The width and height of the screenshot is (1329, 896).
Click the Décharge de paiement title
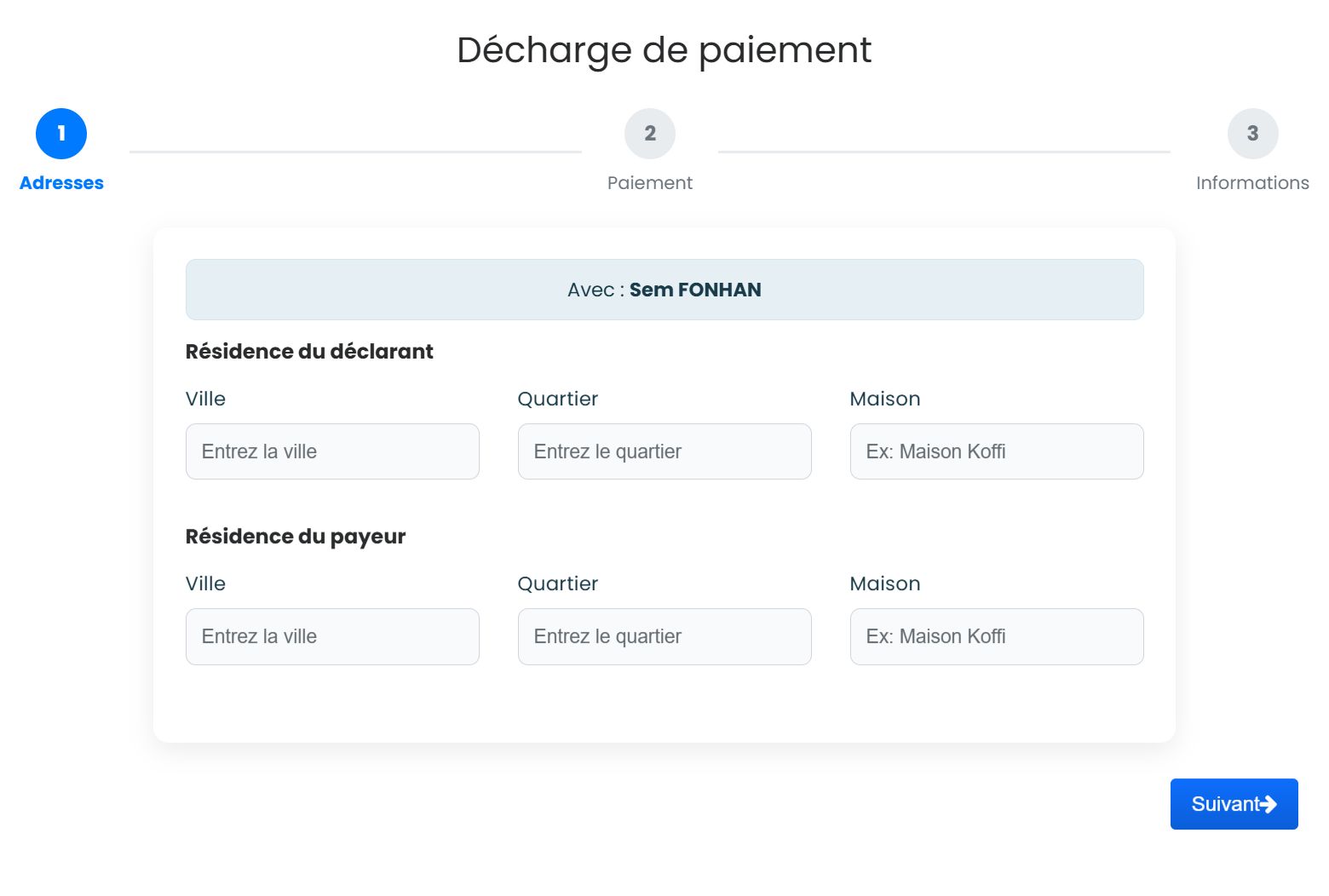664,49
